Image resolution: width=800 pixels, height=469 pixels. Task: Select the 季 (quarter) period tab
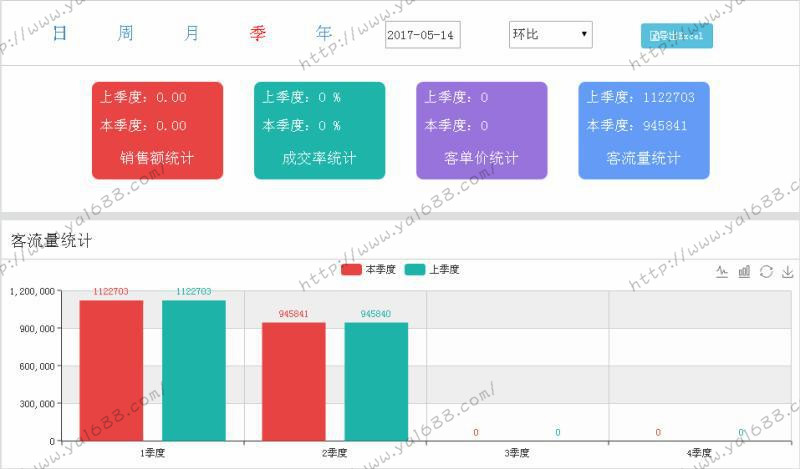pyautogui.click(x=258, y=33)
